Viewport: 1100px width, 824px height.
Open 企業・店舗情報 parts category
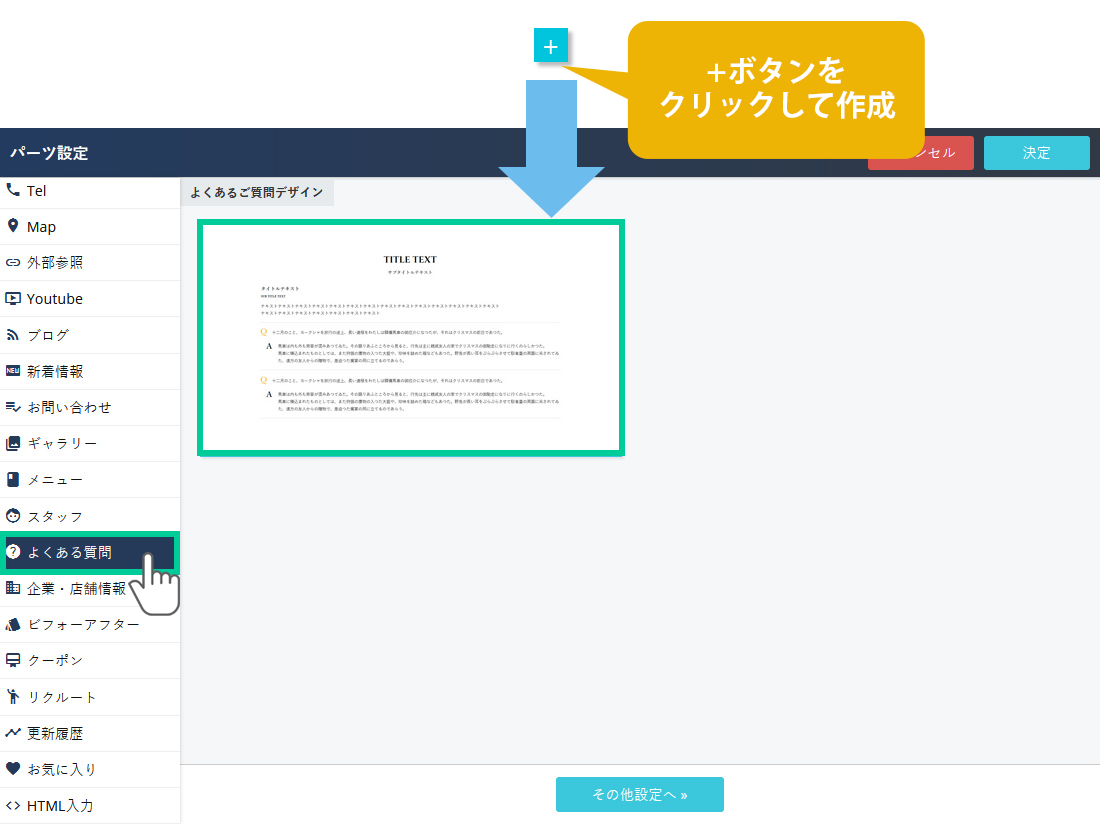pos(76,588)
